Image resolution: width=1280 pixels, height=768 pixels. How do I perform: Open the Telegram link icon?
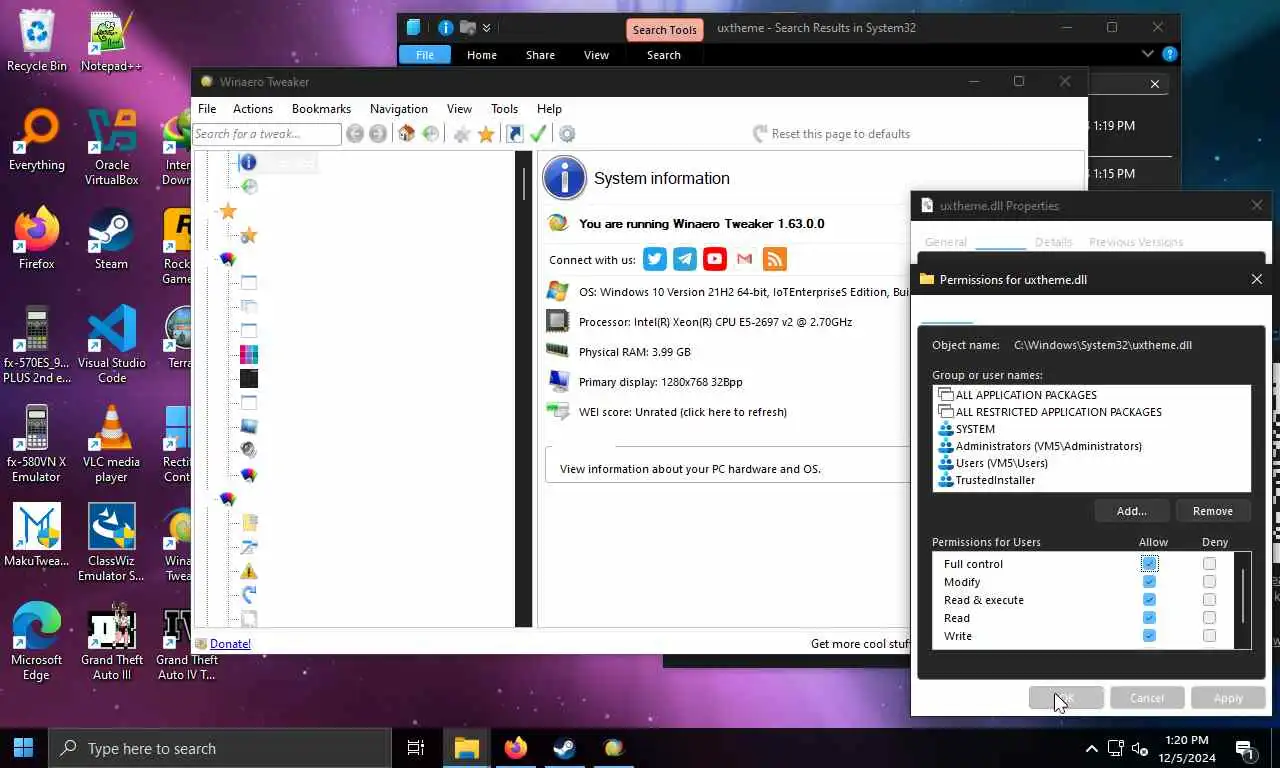(x=685, y=259)
